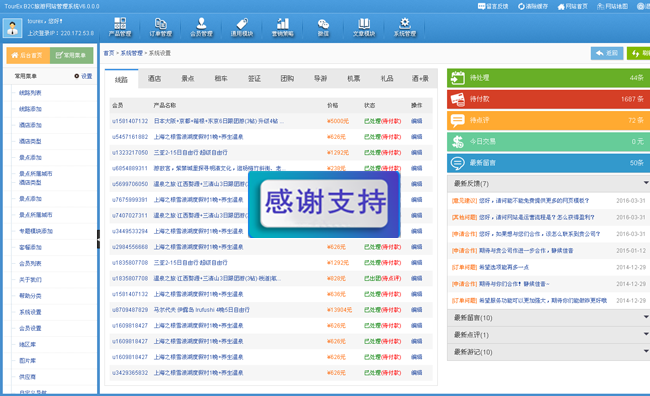This screenshot has width=650, height=396.
Task: Open the blue 最新留言 messages tile
Action: point(548,163)
